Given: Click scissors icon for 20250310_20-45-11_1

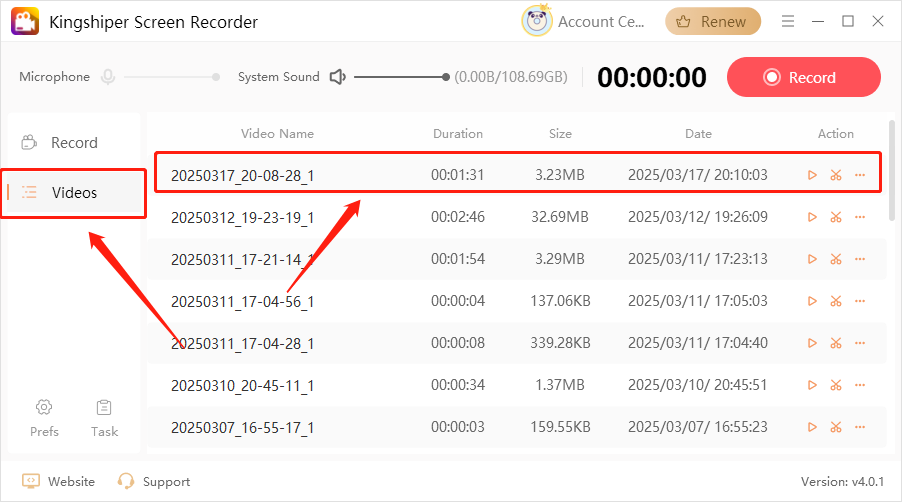Looking at the screenshot, I should tap(836, 385).
